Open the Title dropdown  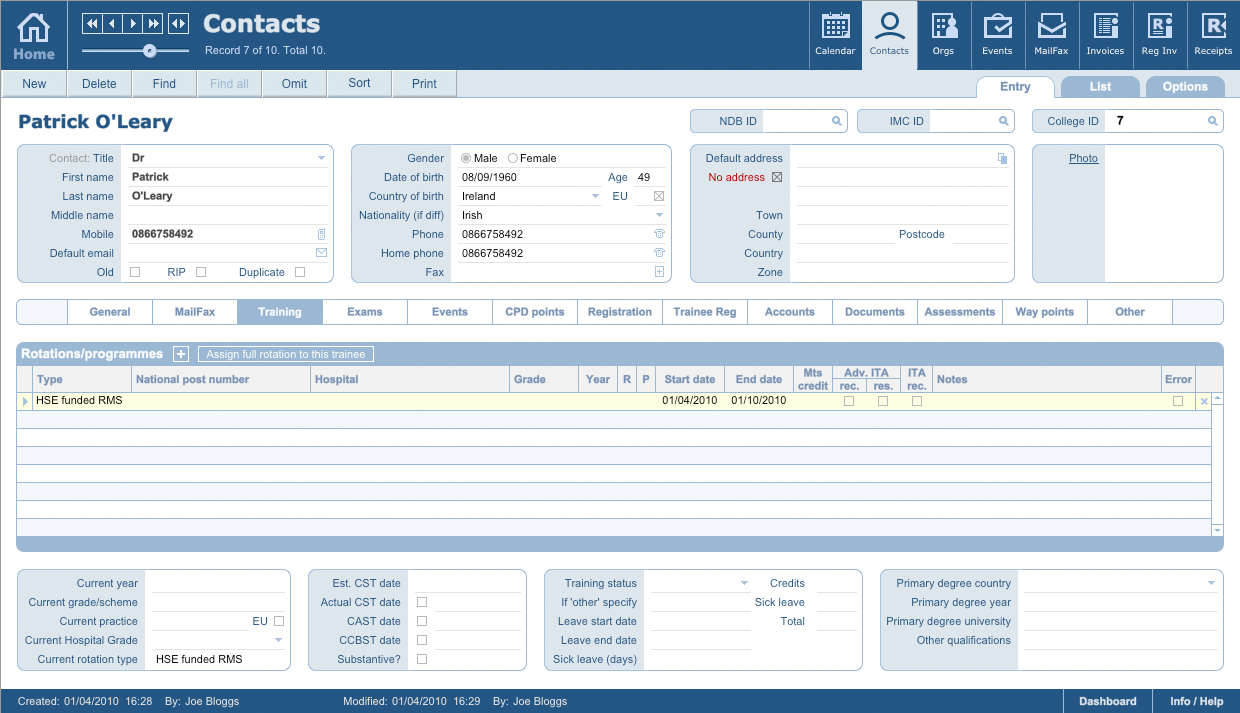click(x=321, y=158)
